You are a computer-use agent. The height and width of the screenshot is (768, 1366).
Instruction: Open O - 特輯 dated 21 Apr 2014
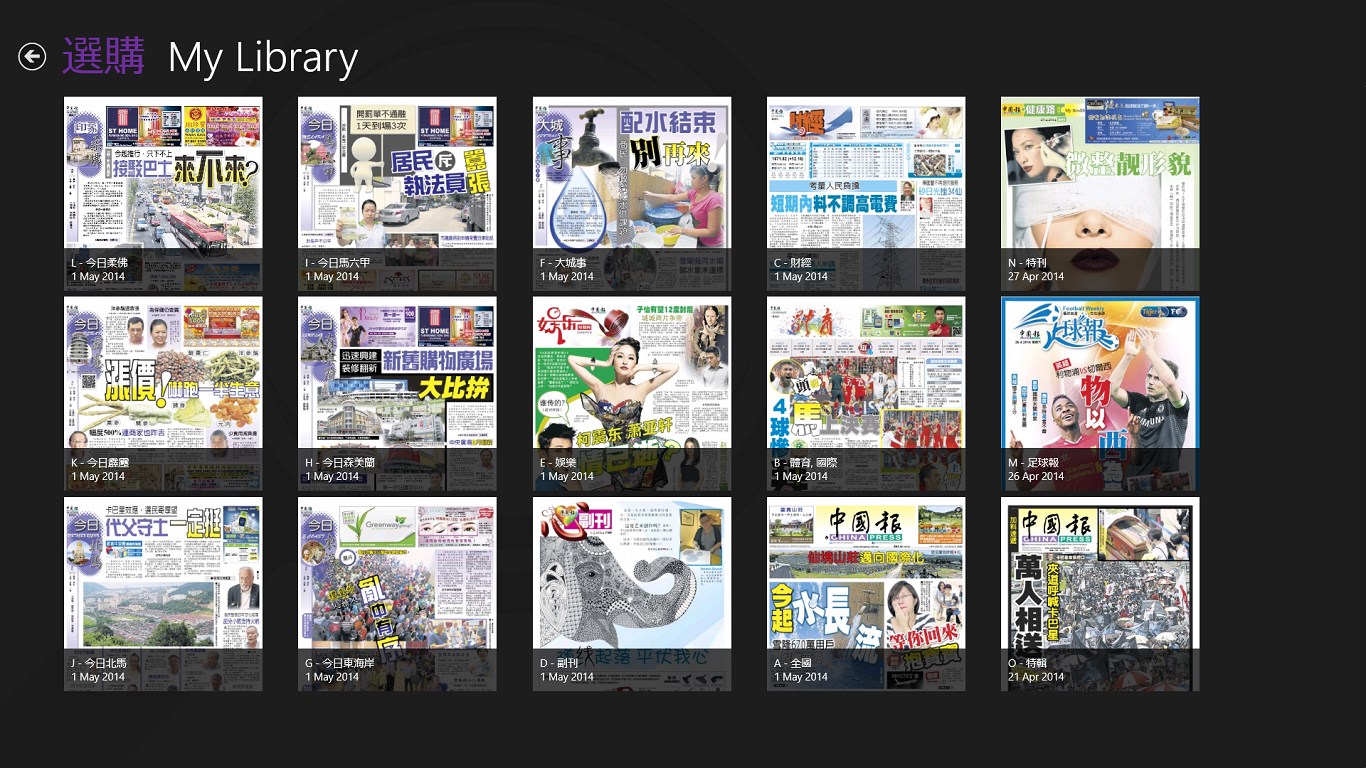(x=1099, y=580)
